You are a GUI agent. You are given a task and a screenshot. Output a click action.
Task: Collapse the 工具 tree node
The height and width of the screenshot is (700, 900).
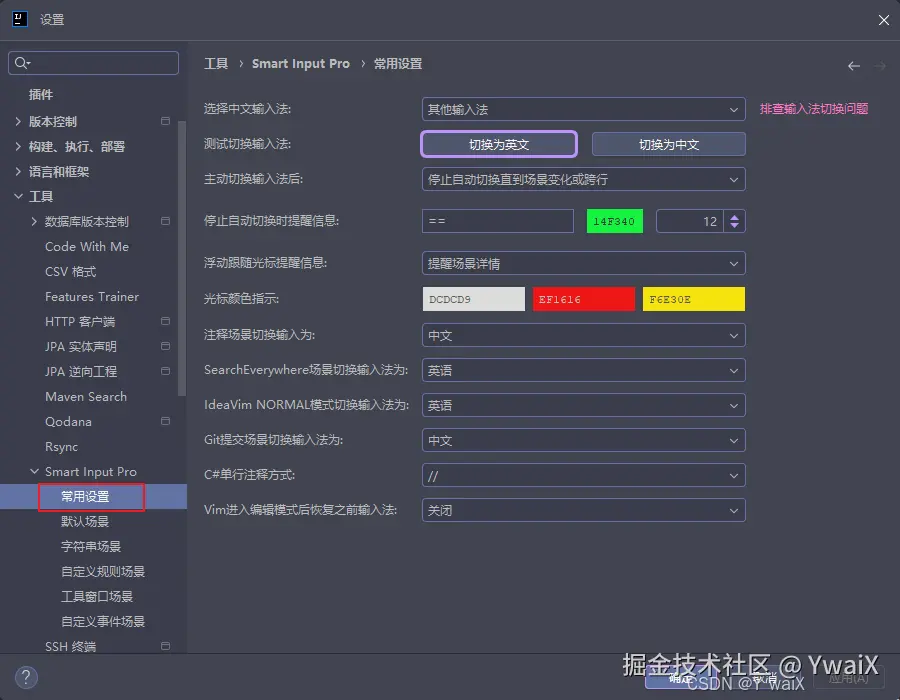[x=17, y=196]
